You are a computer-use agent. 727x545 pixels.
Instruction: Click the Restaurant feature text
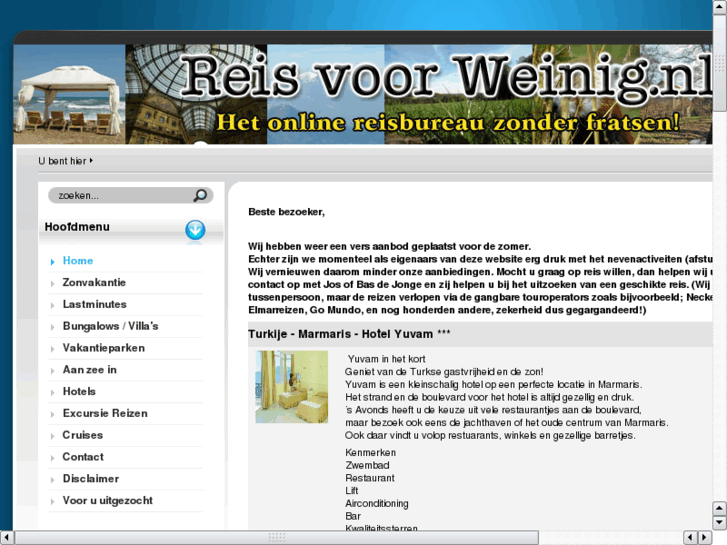point(370,478)
